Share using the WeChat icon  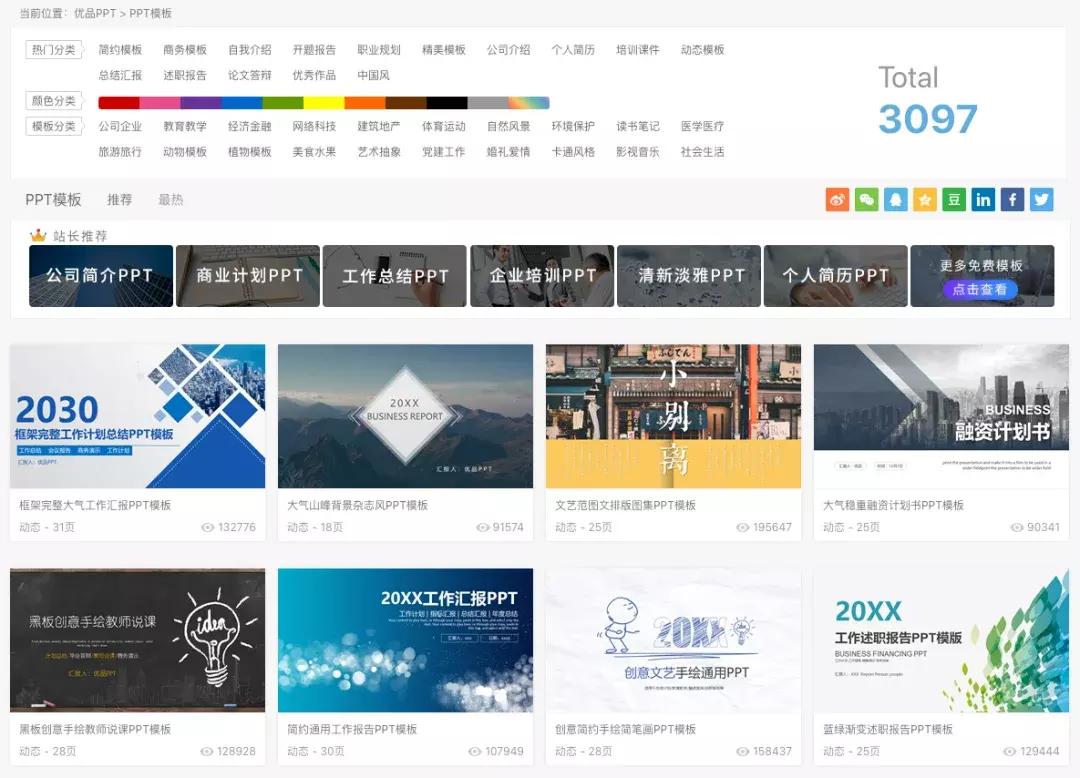coord(867,199)
